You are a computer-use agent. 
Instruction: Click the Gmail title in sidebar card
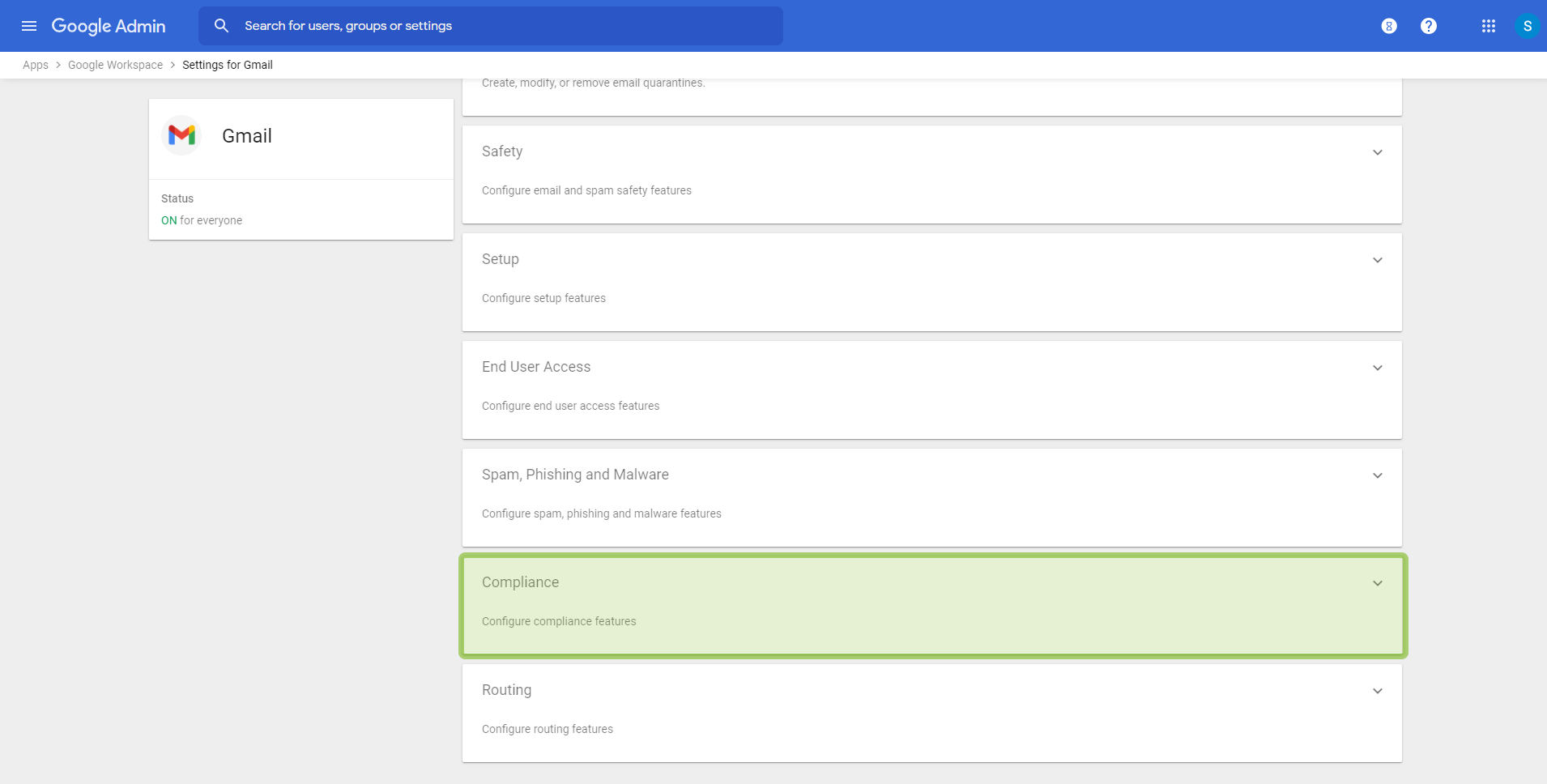[x=247, y=136]
